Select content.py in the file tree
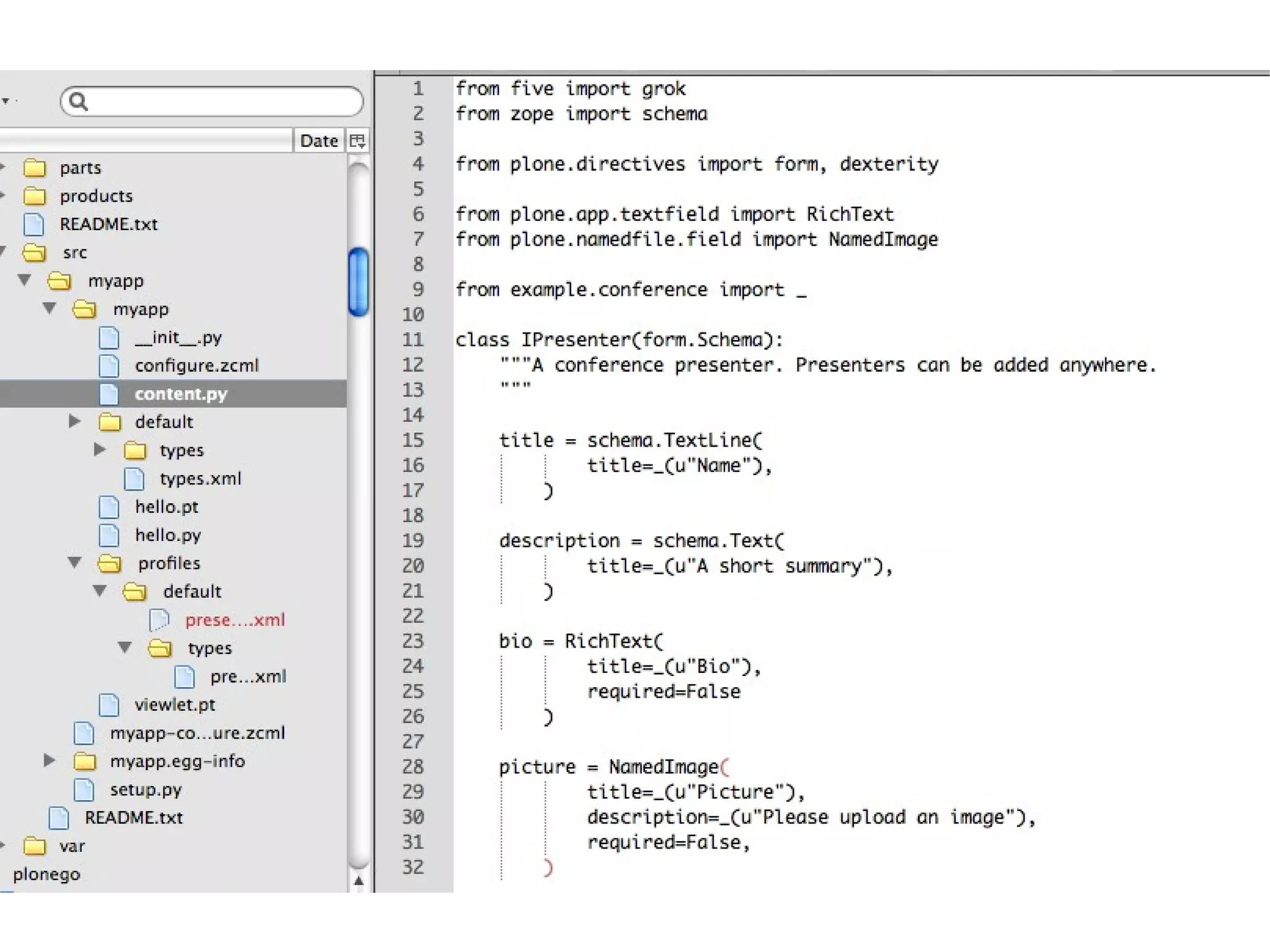 pyautogui.click(x=181, y=394)
